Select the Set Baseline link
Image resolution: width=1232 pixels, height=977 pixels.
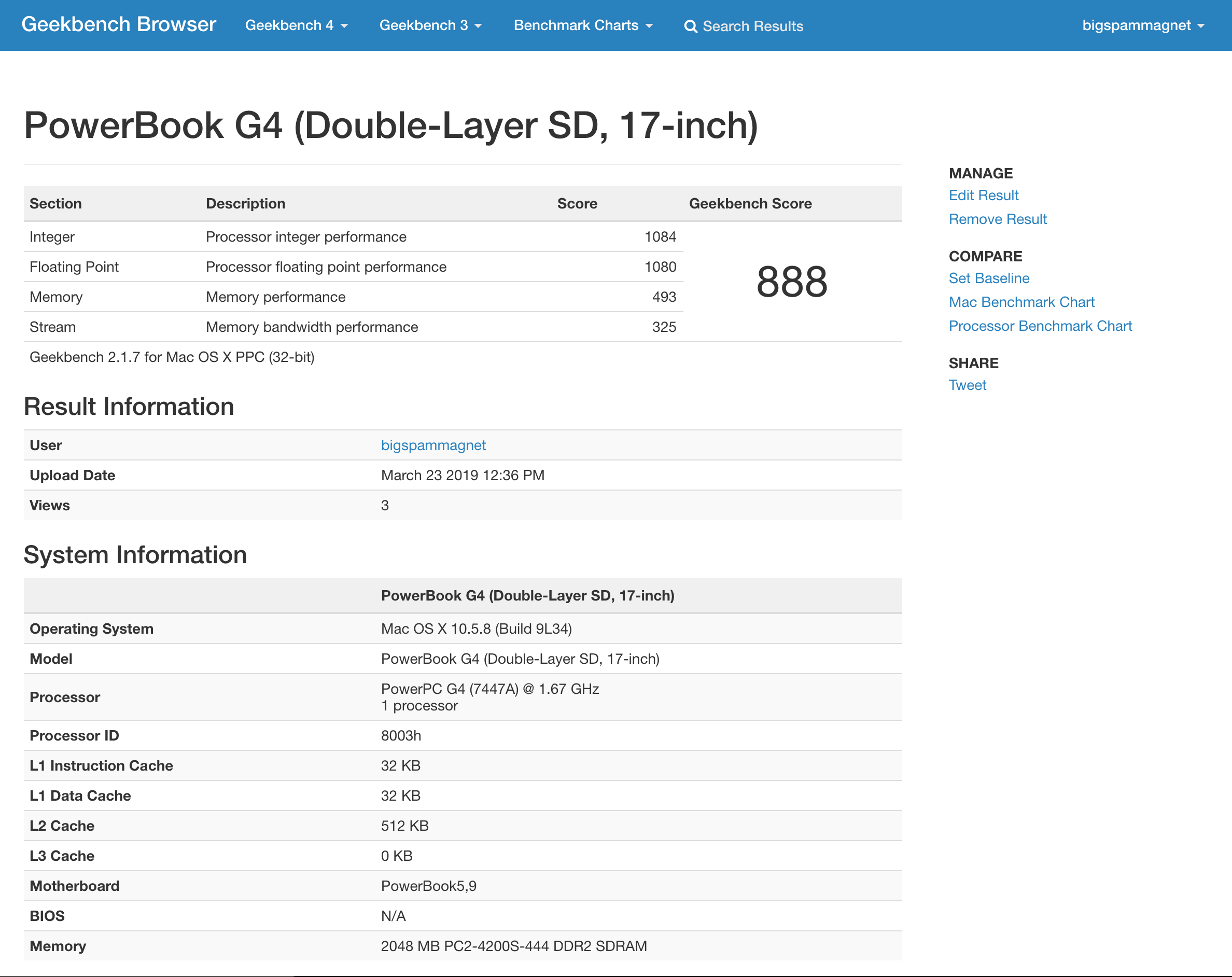pos(989,278)
